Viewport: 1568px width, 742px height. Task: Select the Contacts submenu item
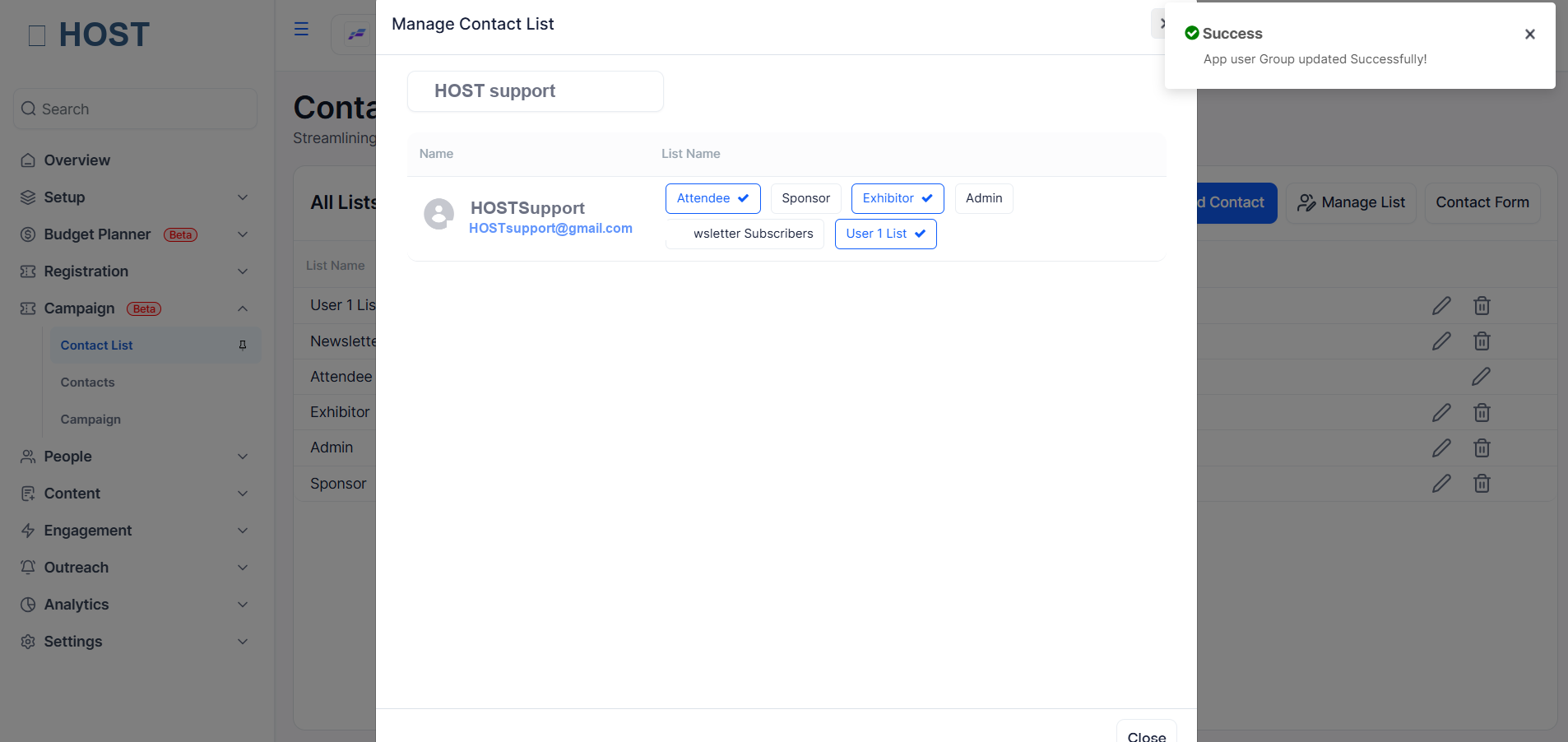point(87,383)
